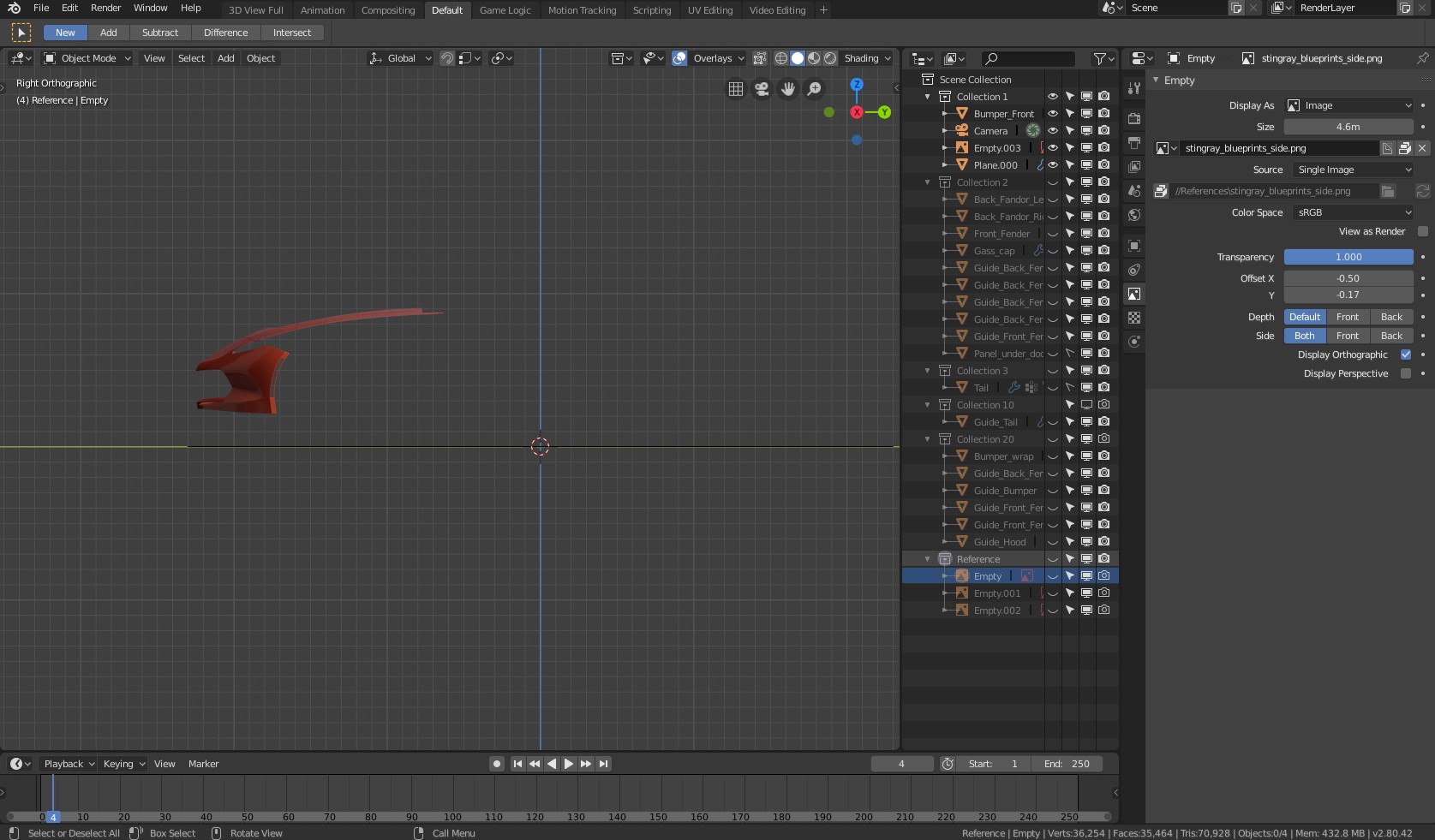1435x840 pixels.
Task: Toggle visibility eye for Plane.000
Action: (1053, 164)
